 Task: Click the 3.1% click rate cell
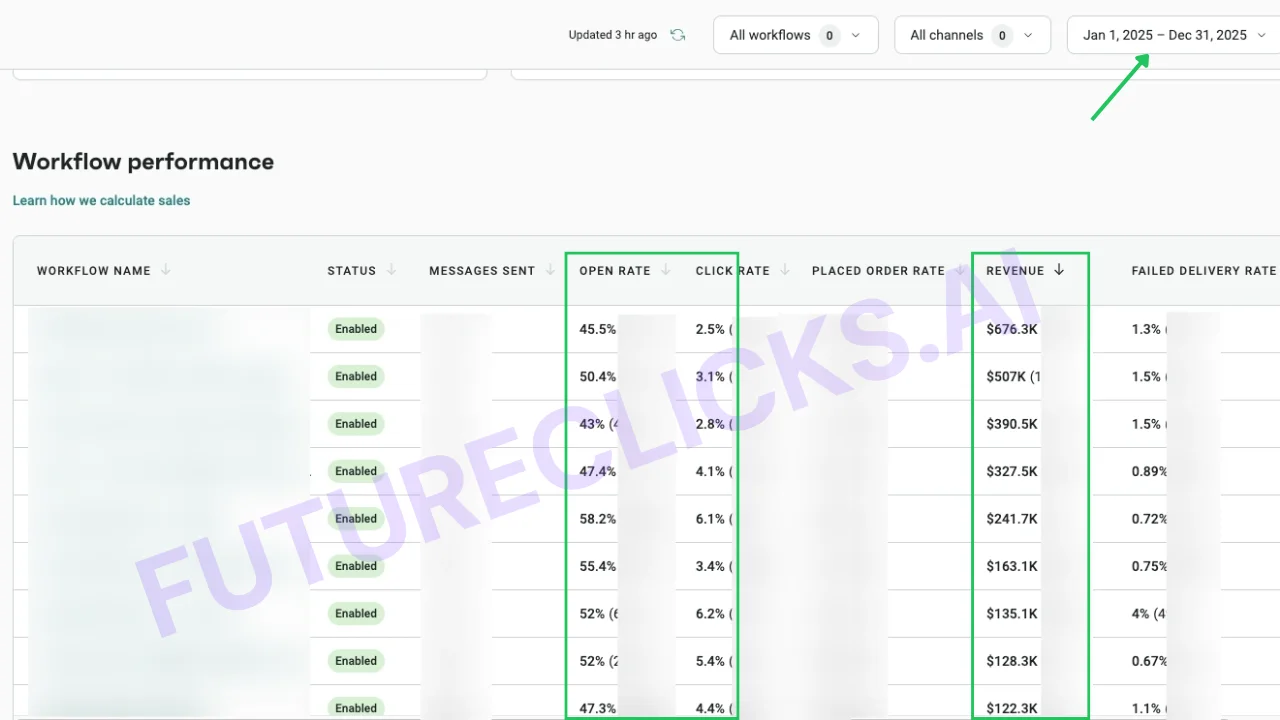714,377
